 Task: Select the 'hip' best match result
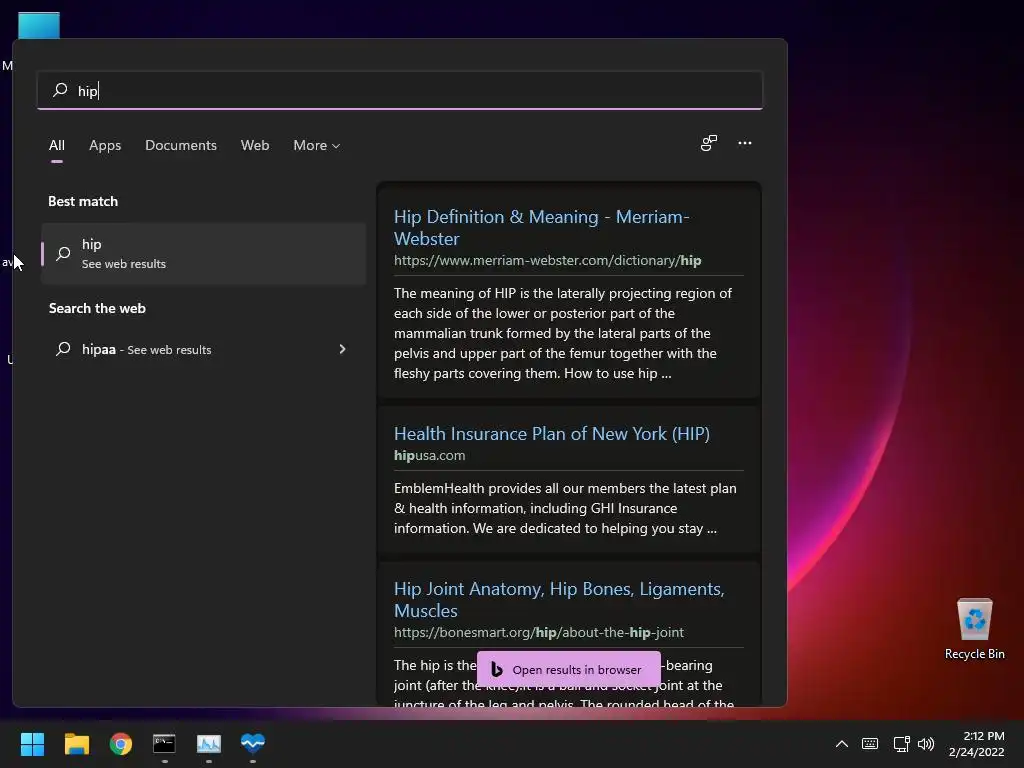pos(203,253)
